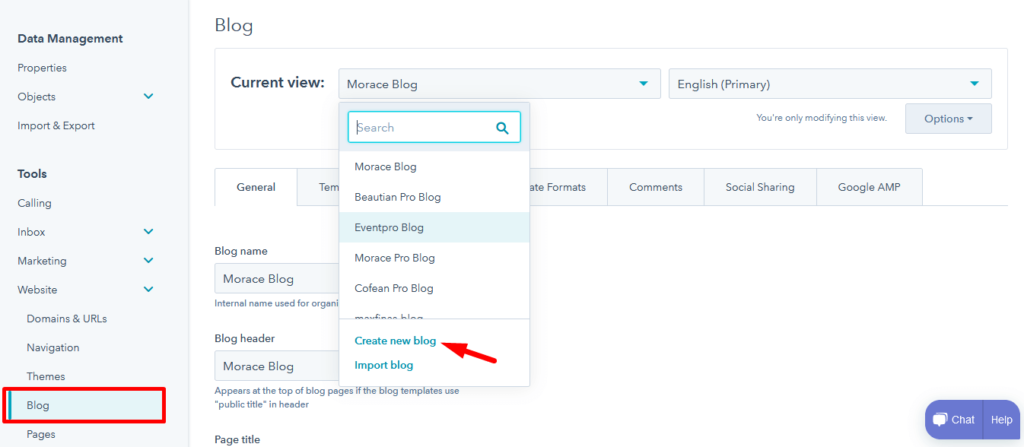Switch to the Comments tab

click(656, 187)
